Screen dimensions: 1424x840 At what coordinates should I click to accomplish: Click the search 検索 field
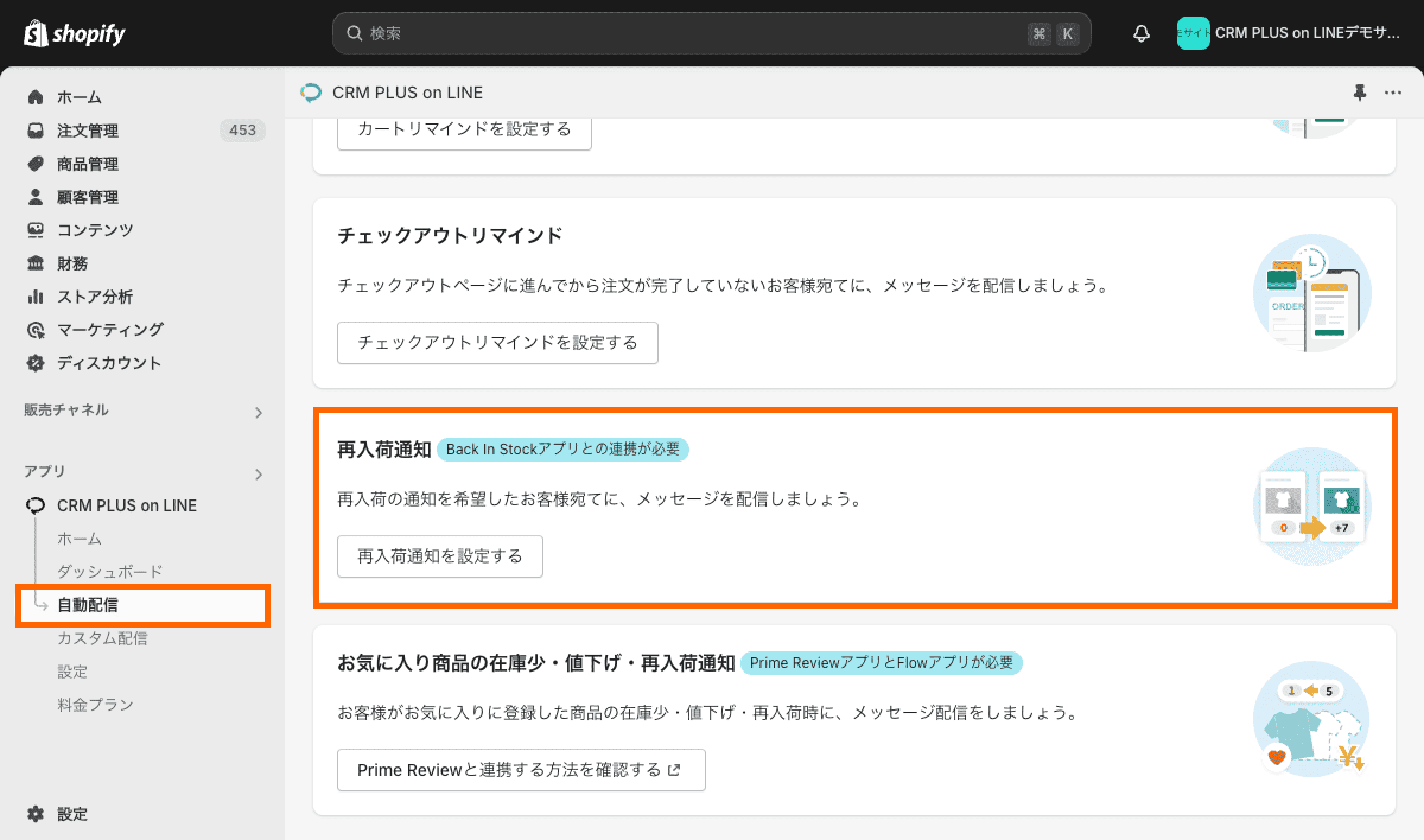click(711, 33)
